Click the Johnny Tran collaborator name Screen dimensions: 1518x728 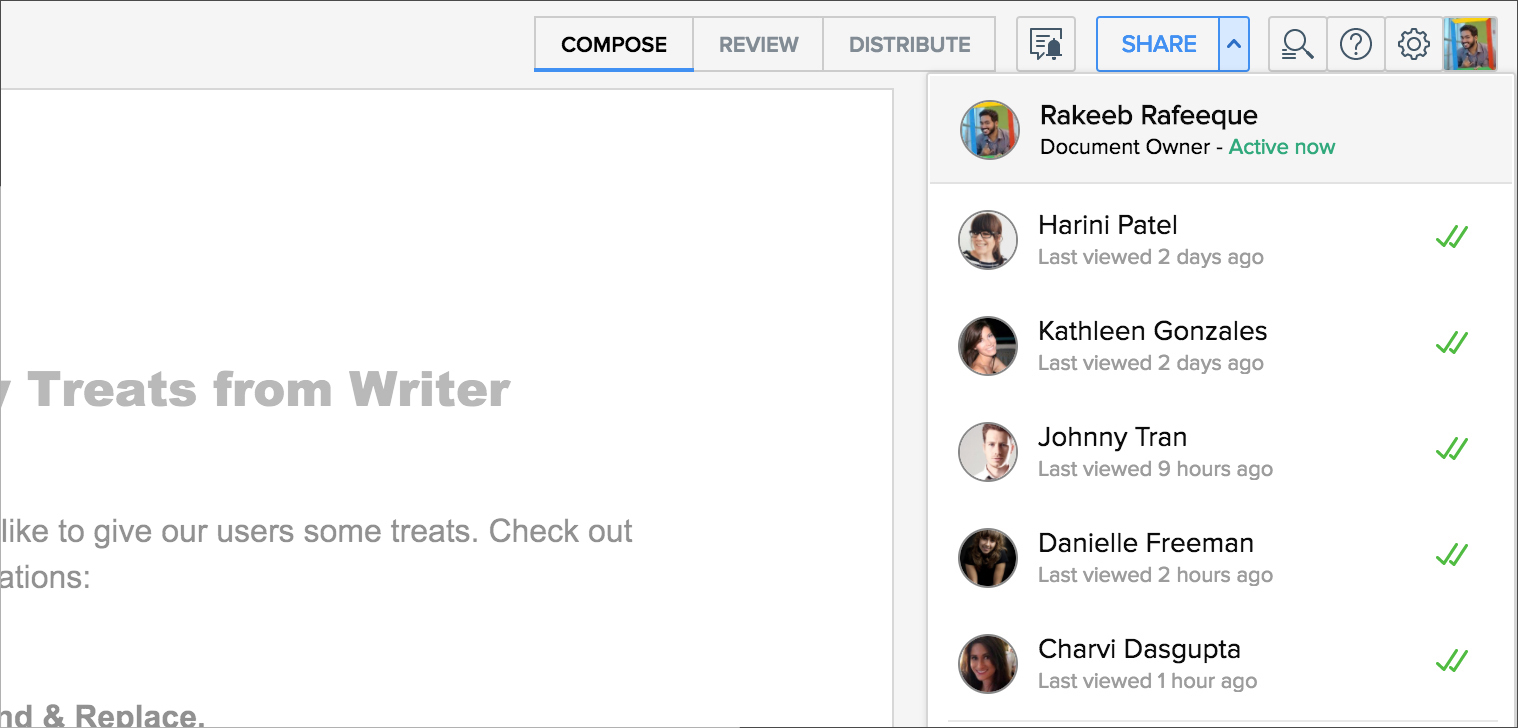coord(1112,437)
